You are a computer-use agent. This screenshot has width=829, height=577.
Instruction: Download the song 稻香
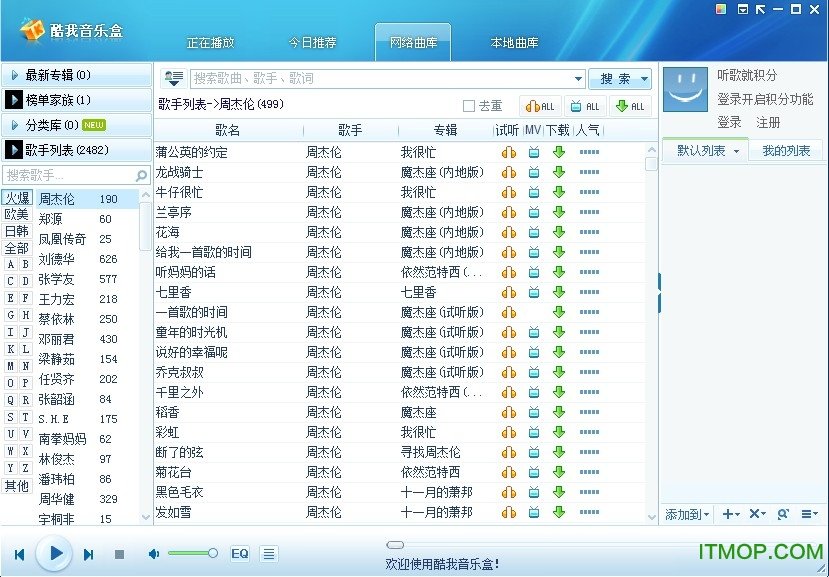coord(559,413)
